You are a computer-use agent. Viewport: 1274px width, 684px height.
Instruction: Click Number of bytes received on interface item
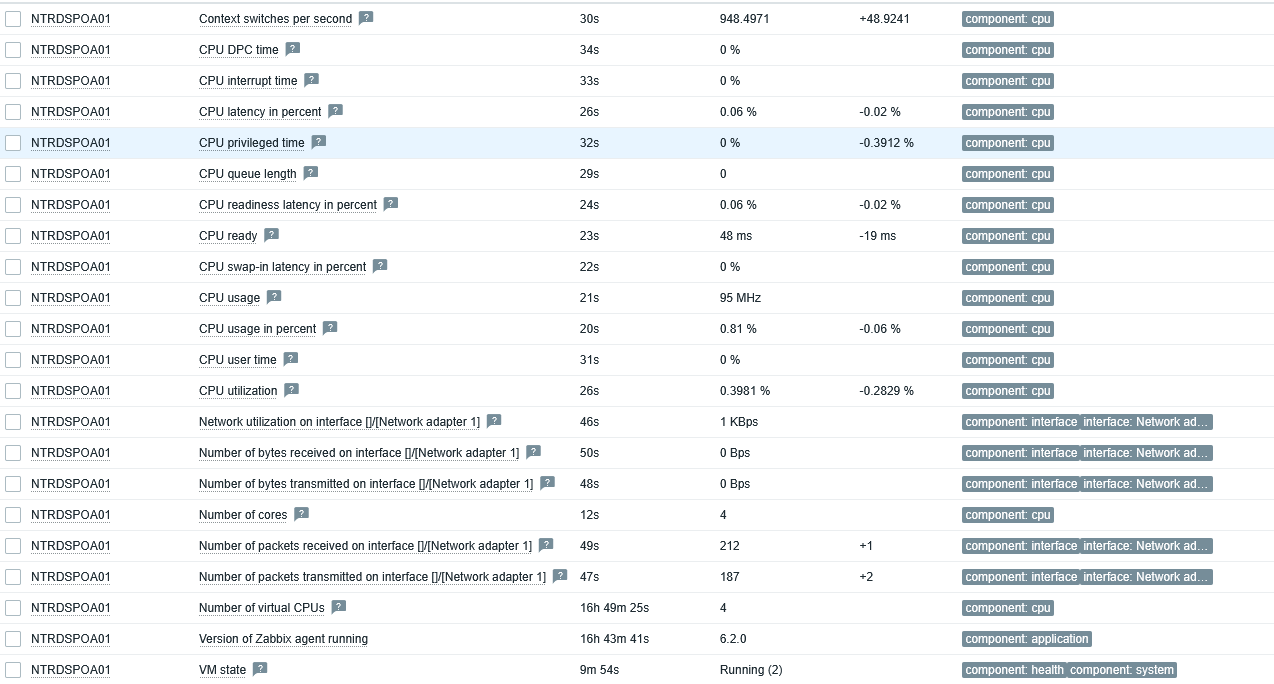[x=359, y=453]
